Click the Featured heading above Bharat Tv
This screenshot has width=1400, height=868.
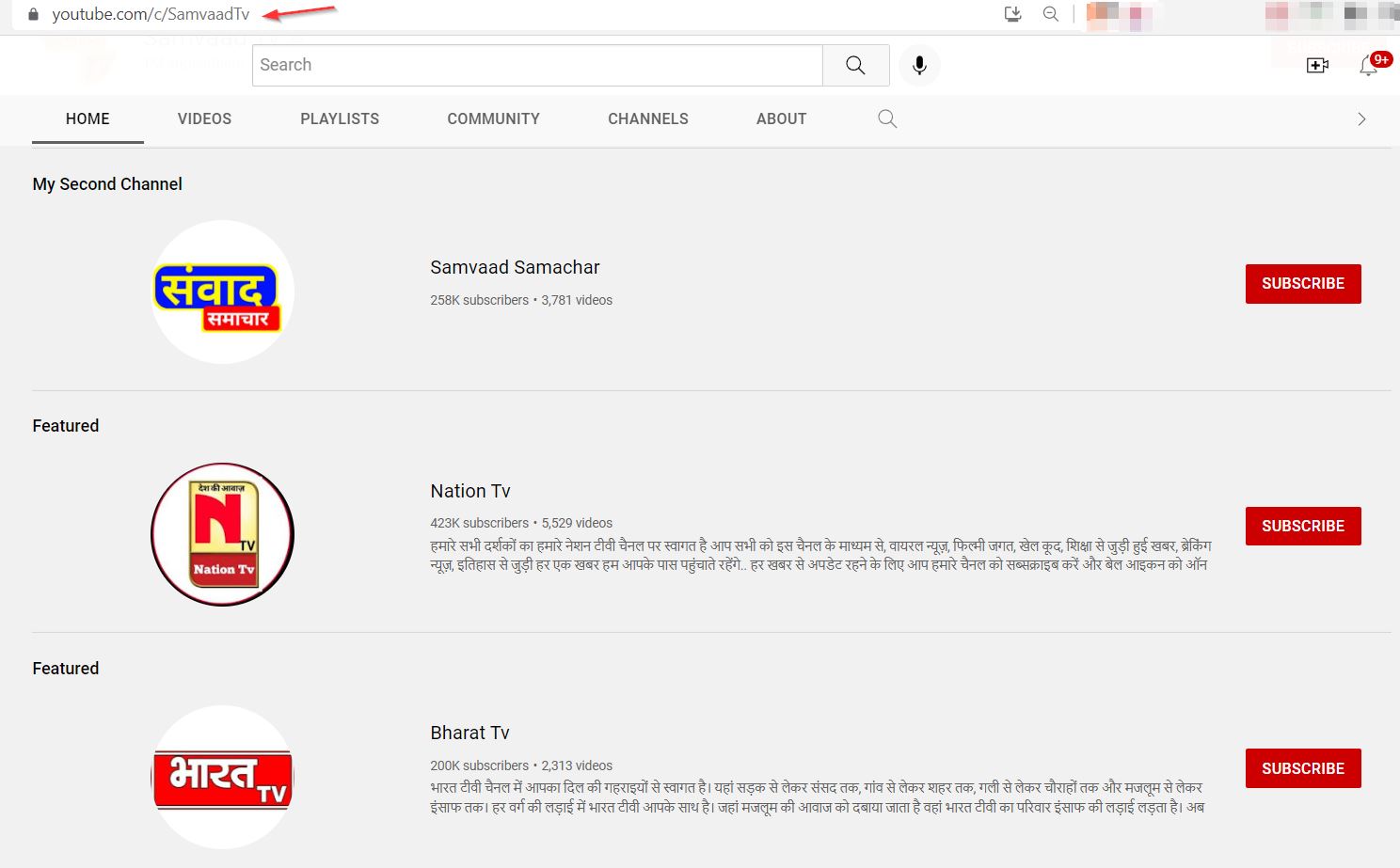pos(65,669)
